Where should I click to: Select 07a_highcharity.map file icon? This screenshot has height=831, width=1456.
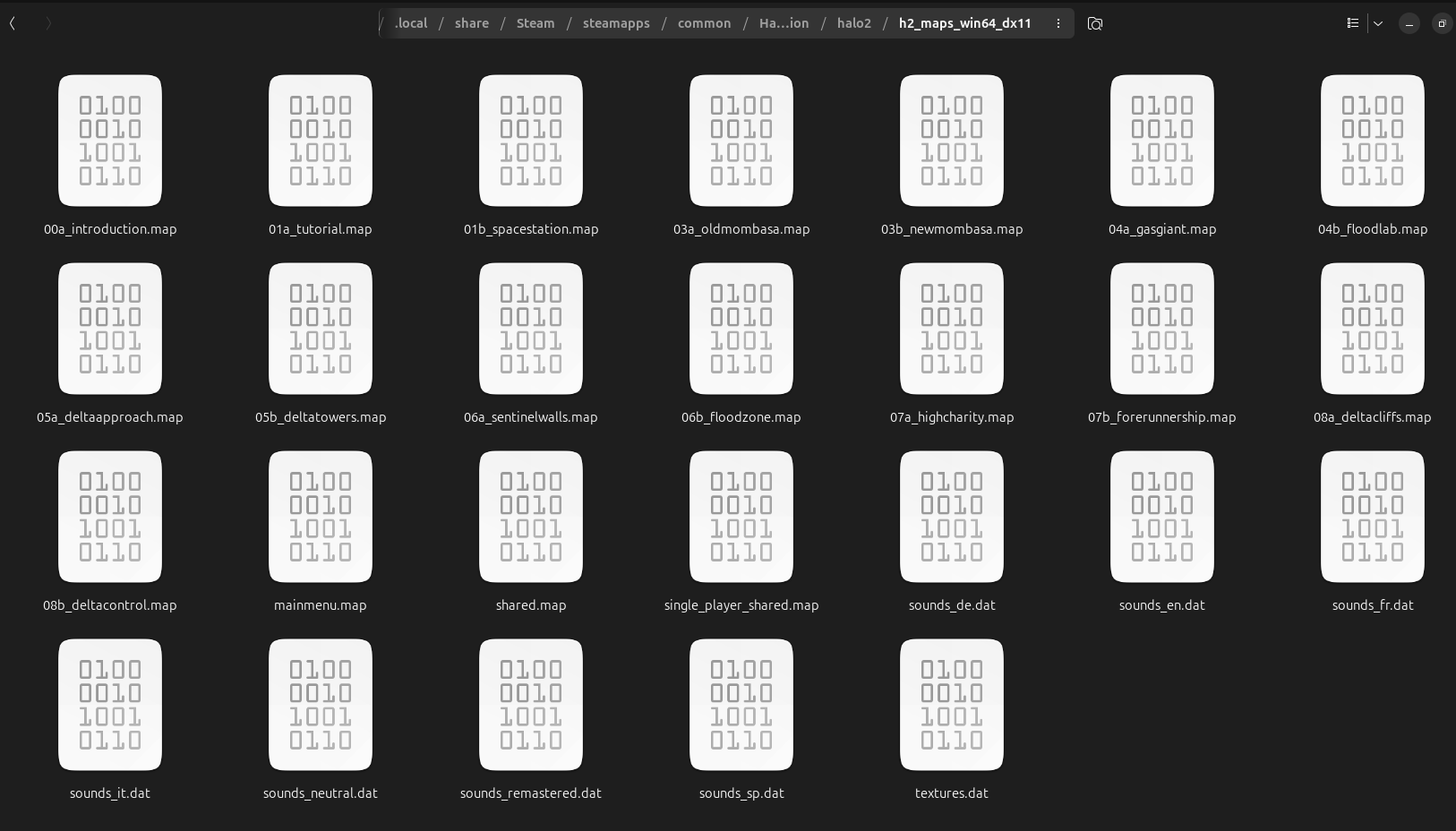[x=952, y=329]
